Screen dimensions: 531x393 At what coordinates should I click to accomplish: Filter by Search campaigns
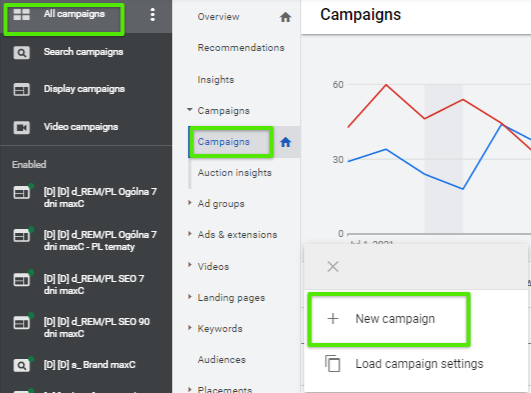point(83,52)
